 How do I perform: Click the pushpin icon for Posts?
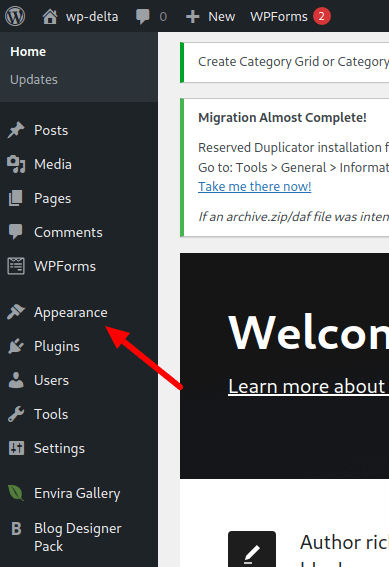[x=16, y=130]
